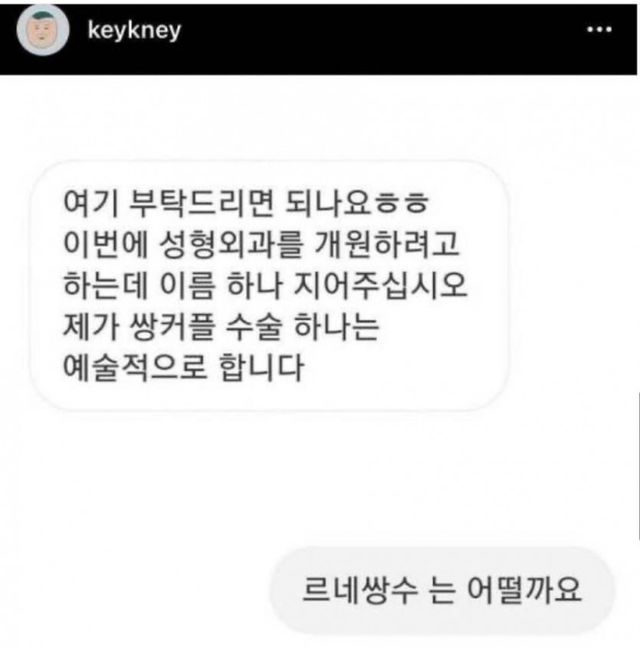640x647 pixels.
Task: Click the word '르네쌍수' in the reply
Action: coord(360,590)
